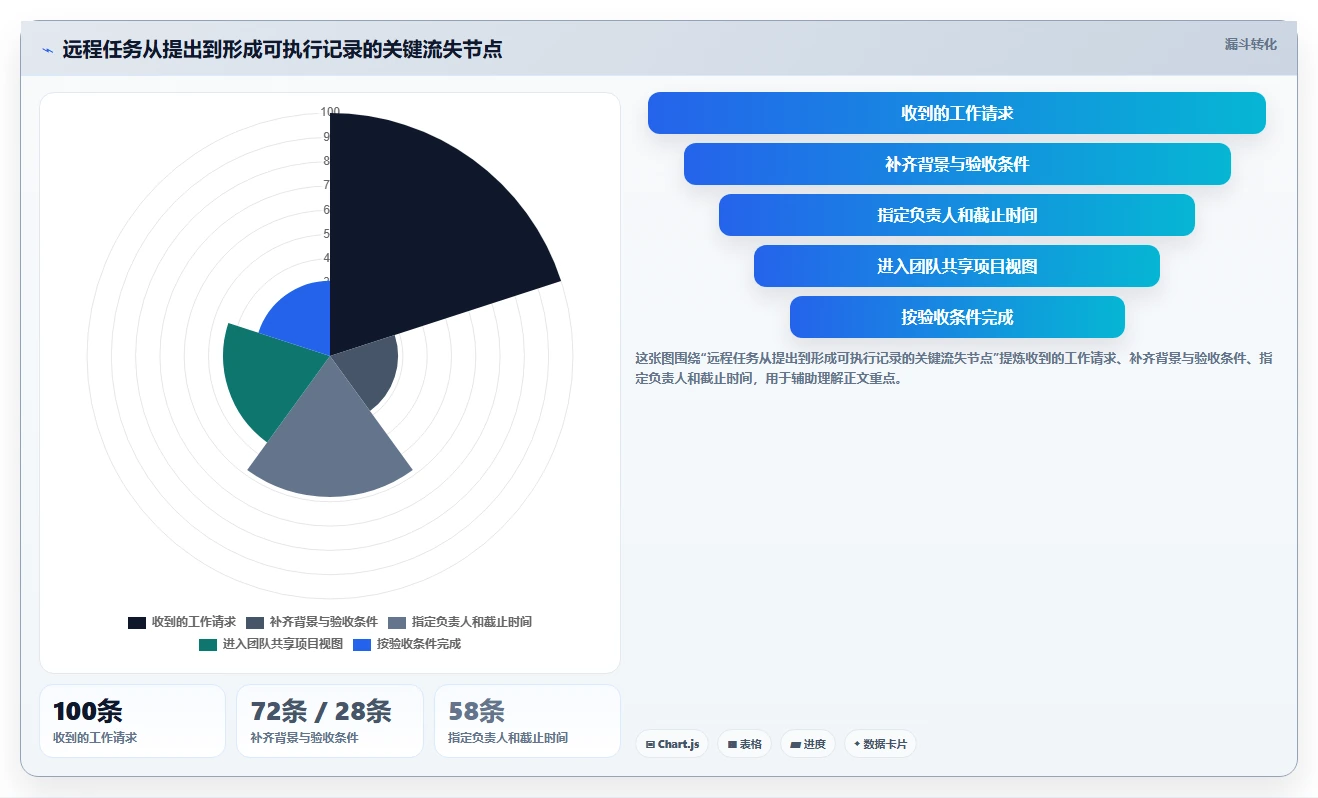This screenshot has height=798, width=1318.
Task: Click the Chart.js tag chip
Action: click(x=672, y=744)
